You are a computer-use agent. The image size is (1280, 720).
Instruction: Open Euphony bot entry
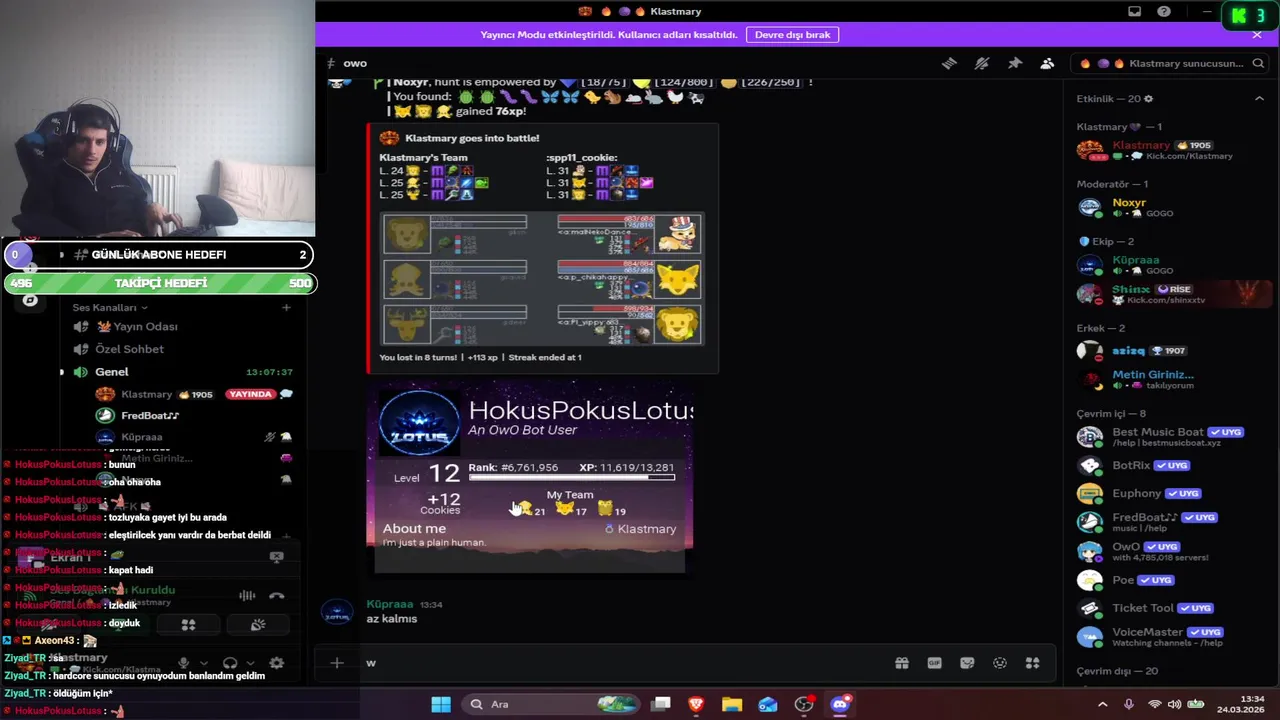[x=1170, y=493]
